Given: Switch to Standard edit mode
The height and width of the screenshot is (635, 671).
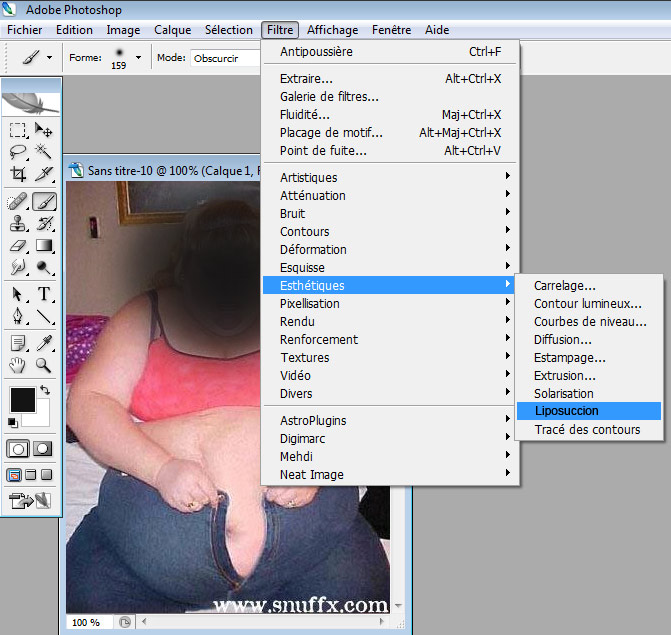Looking at the screenshot, I should 18,449.
